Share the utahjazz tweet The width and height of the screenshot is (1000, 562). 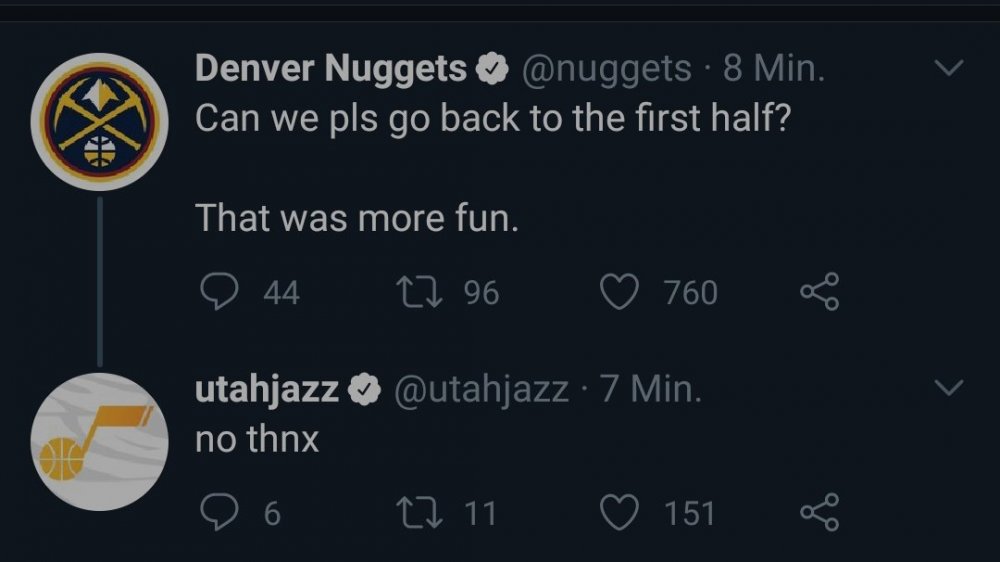[x=820, y=513]
